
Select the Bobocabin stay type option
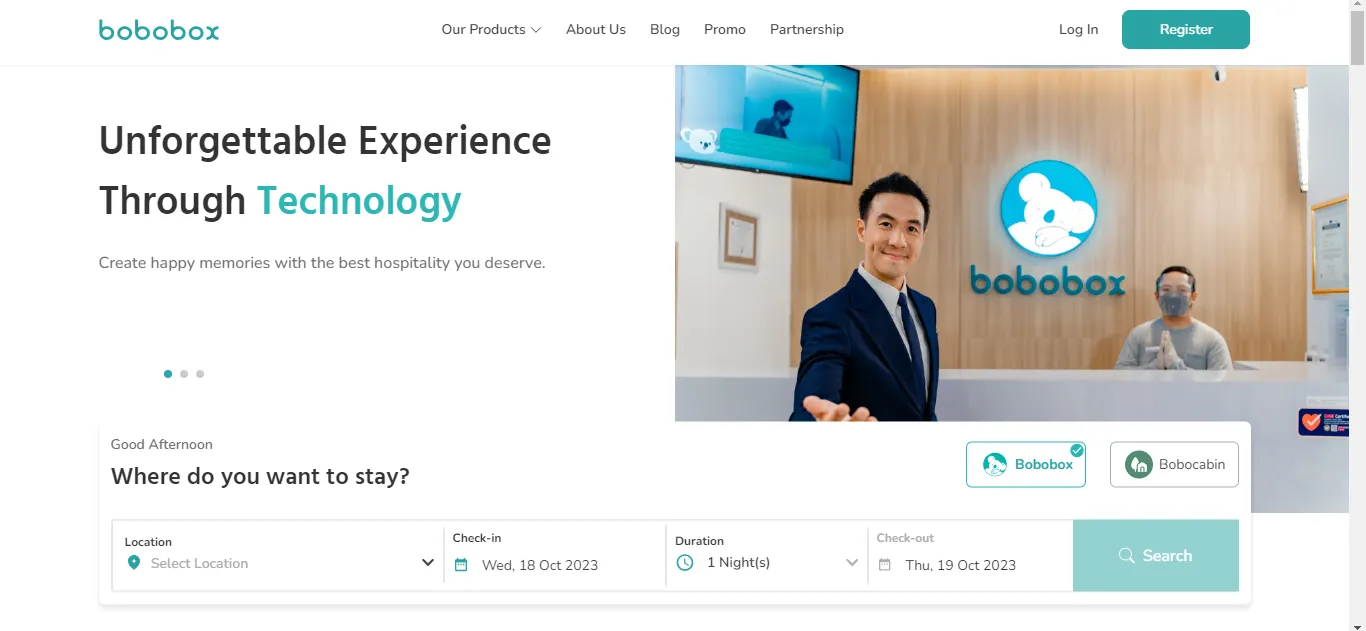click(x=1174, y=465)
